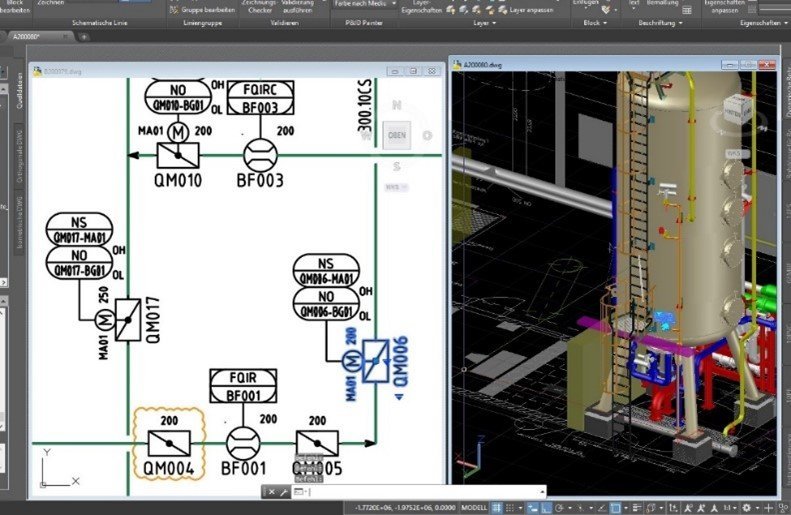Viewport: 791px width, 515px height.
Task: Toggle polar tracking in the status bar
Action: [559, 507]
